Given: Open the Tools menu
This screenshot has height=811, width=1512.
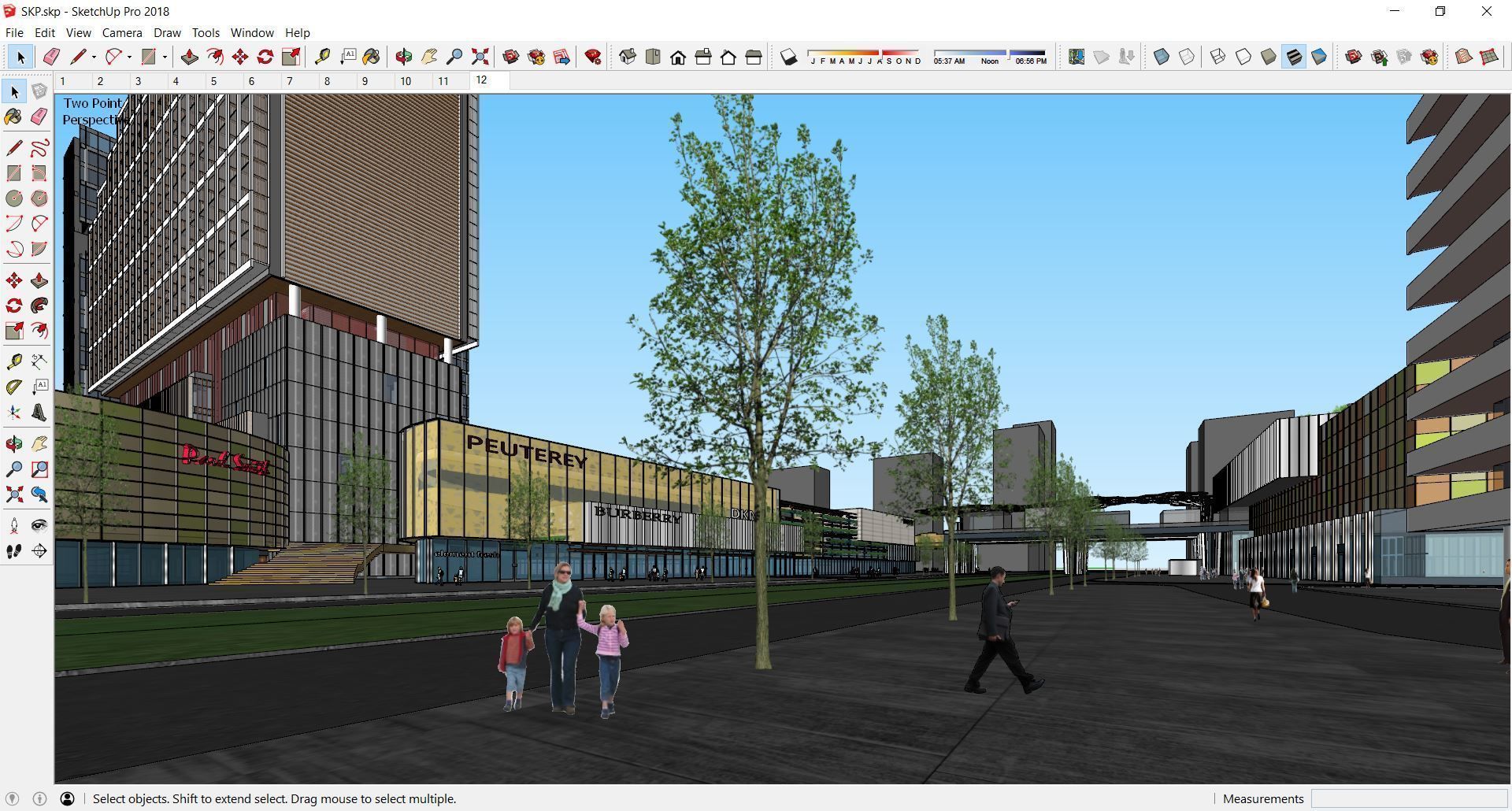Looking at the screenshot, I should tap(206, 33).
